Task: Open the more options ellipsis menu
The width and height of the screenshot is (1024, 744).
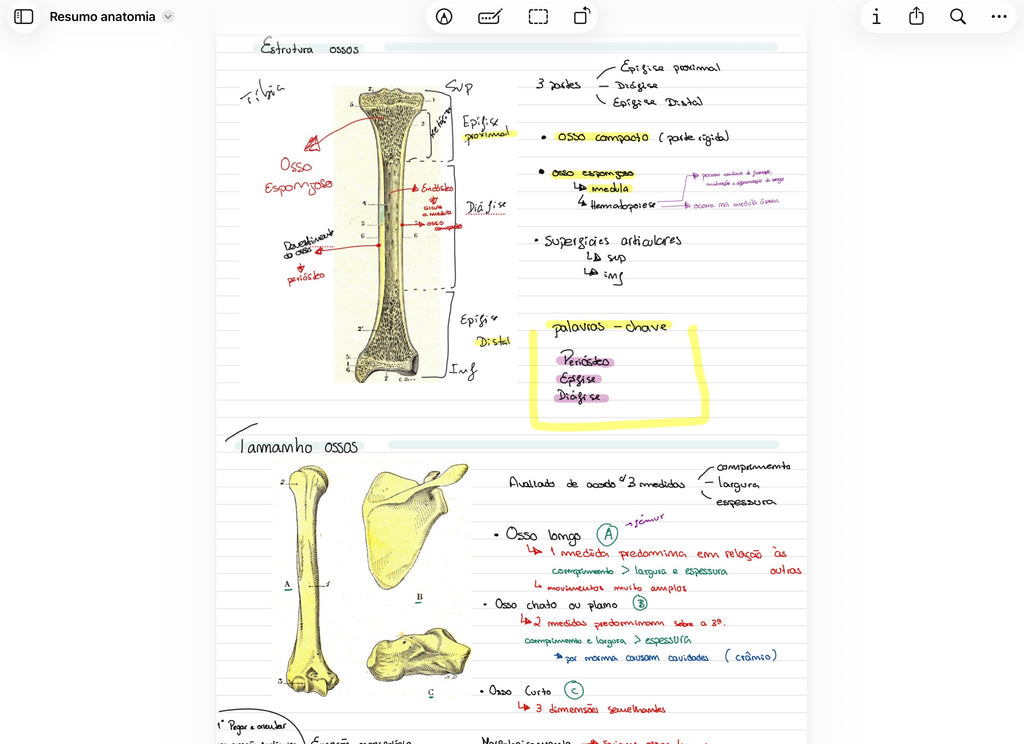Action: [x=999, y=17]
